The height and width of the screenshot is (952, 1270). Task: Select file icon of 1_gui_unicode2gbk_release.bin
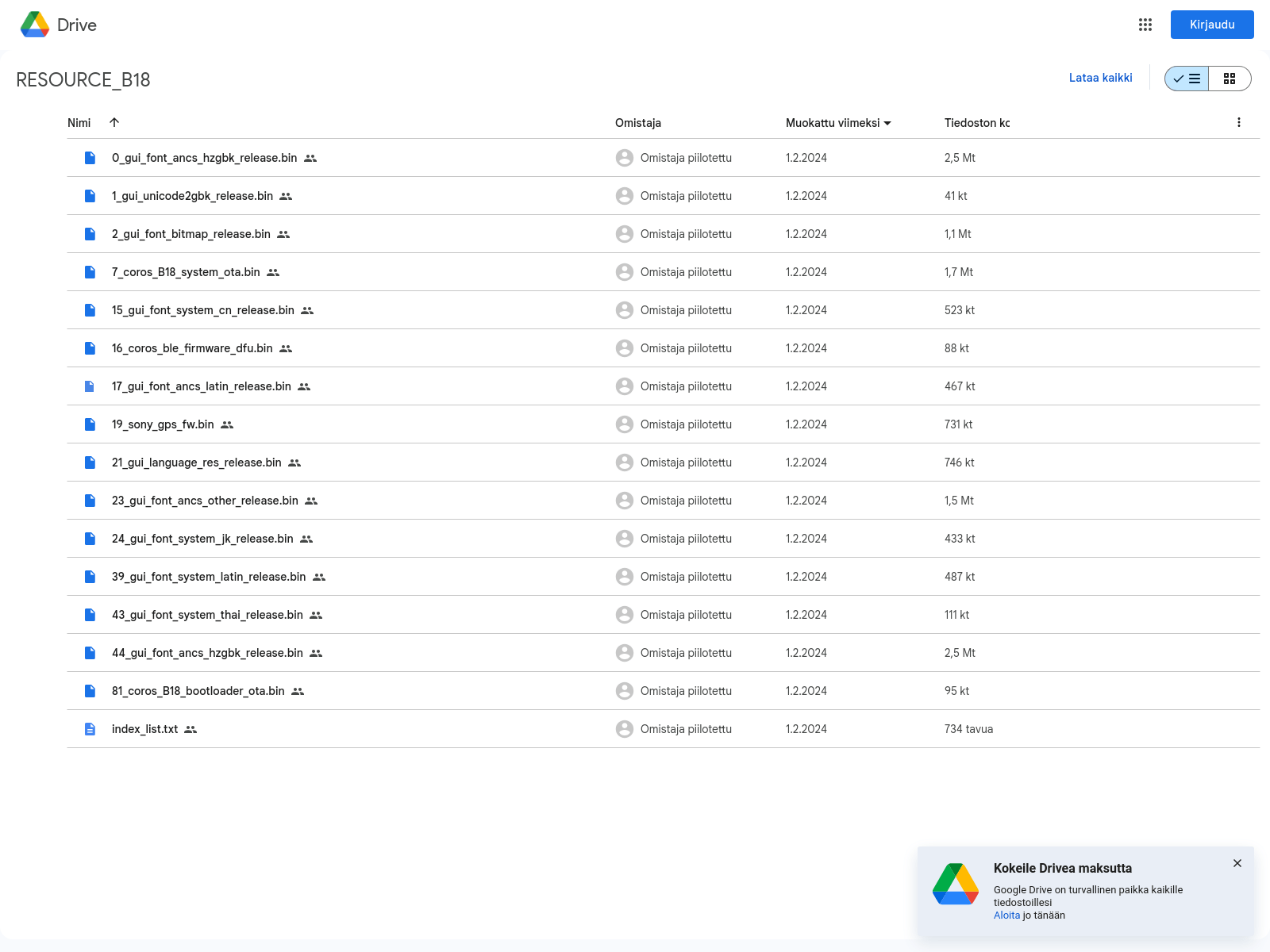click(x=90, y=196)
